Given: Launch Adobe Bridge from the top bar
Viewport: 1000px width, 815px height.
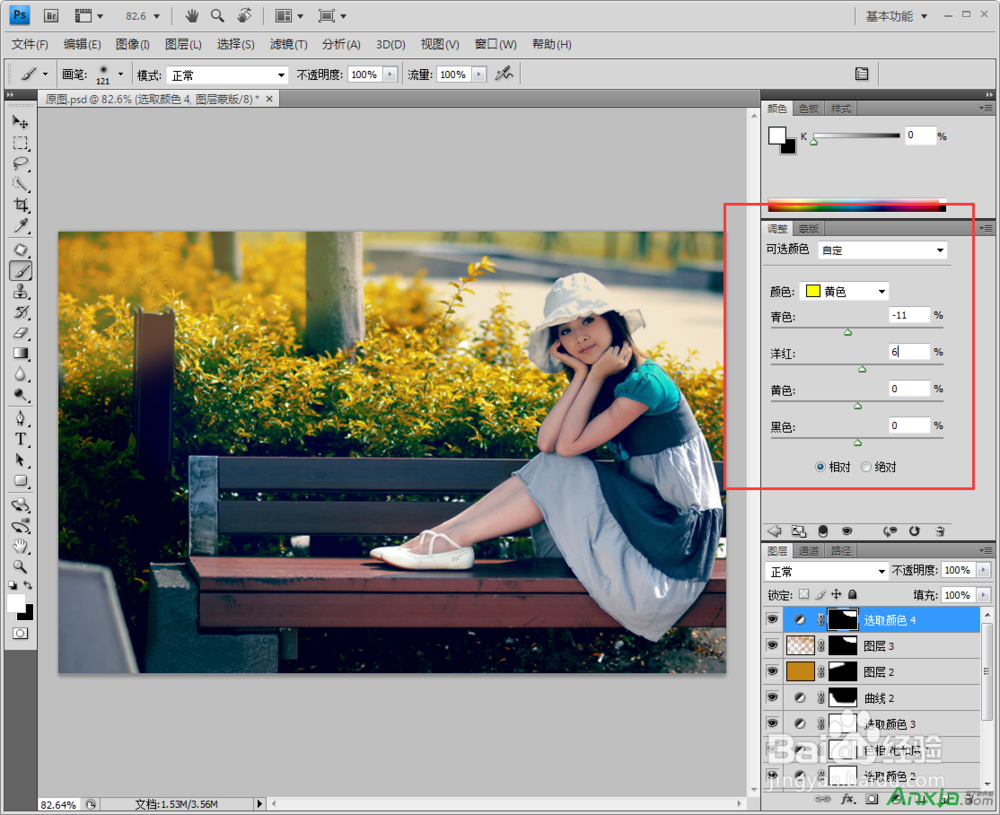Looking at the screenshot, I should click(x=53, y=16).
